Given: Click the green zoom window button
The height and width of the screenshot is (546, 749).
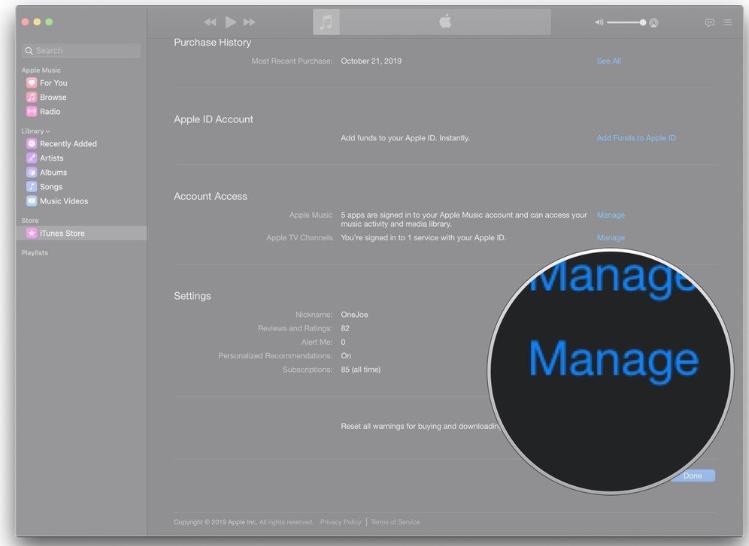Looking at the screenshot, I should point(49,22).
